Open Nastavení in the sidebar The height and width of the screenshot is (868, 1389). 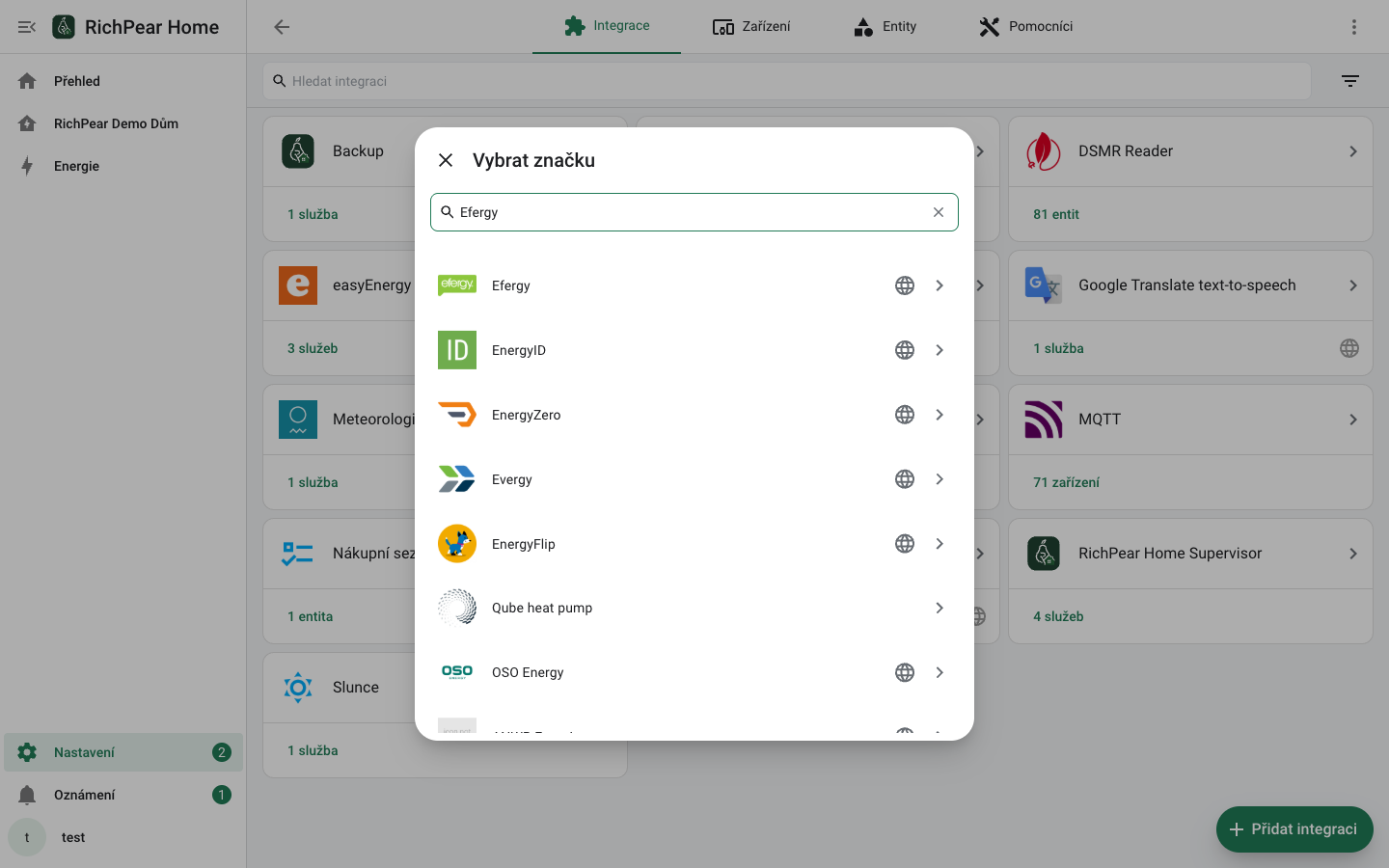123,752
